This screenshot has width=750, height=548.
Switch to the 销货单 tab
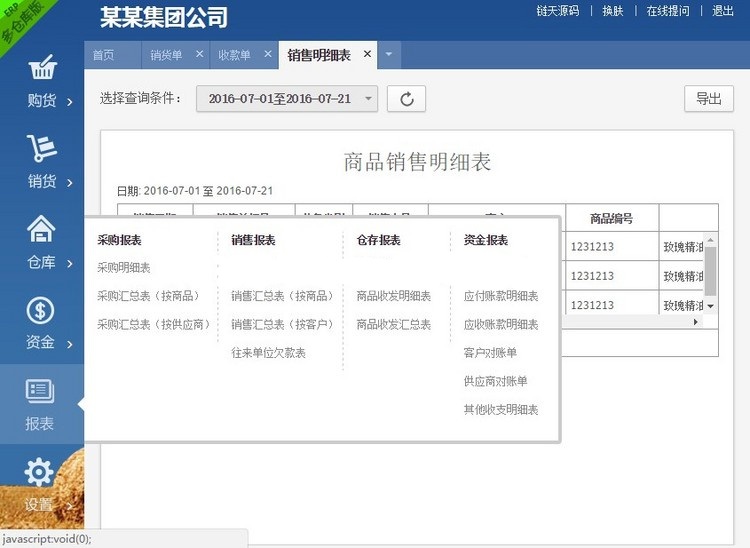coord(166,55)
